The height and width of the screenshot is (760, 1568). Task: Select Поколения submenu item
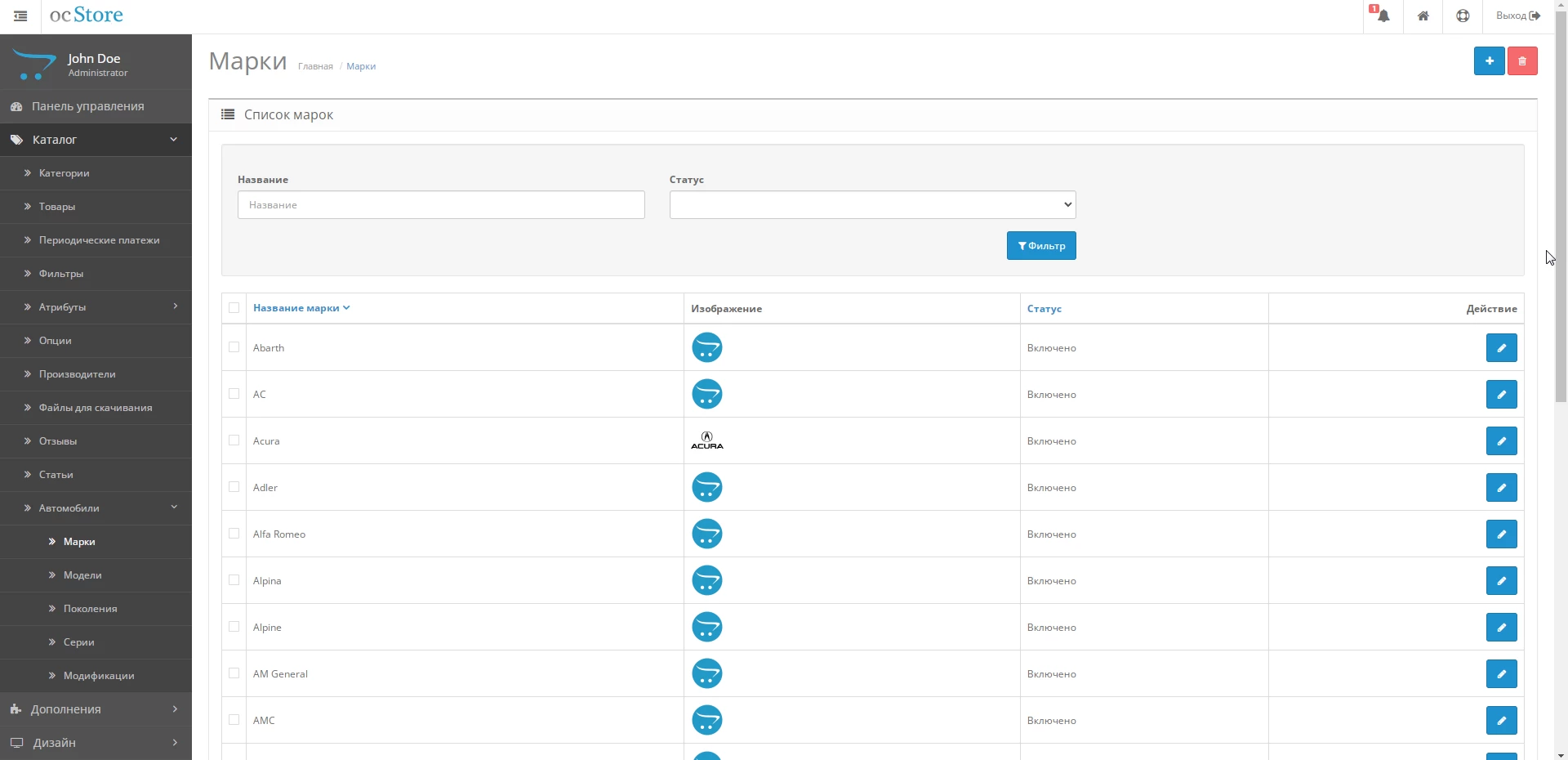[x=96, y=609]
